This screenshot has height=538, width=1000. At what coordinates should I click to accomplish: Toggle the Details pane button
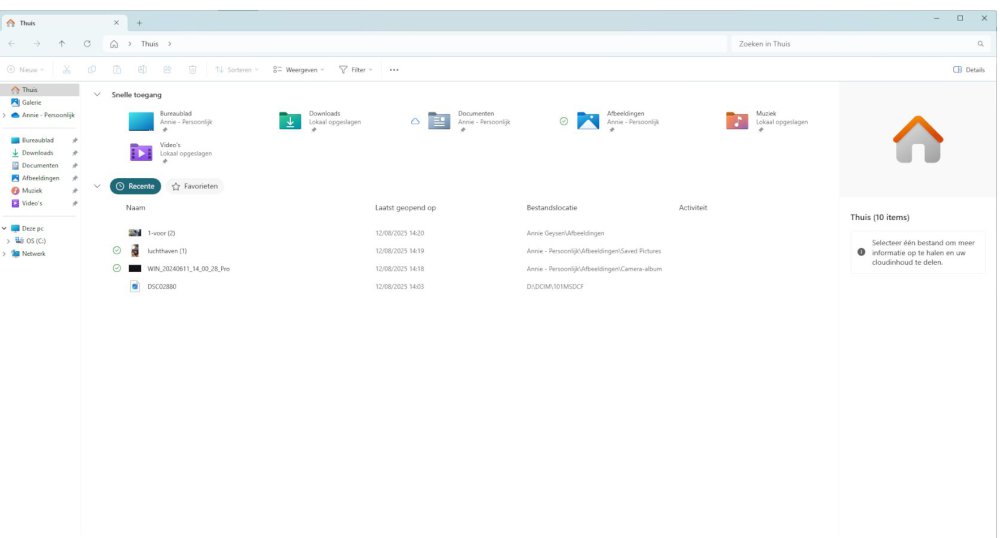point(969,70)
